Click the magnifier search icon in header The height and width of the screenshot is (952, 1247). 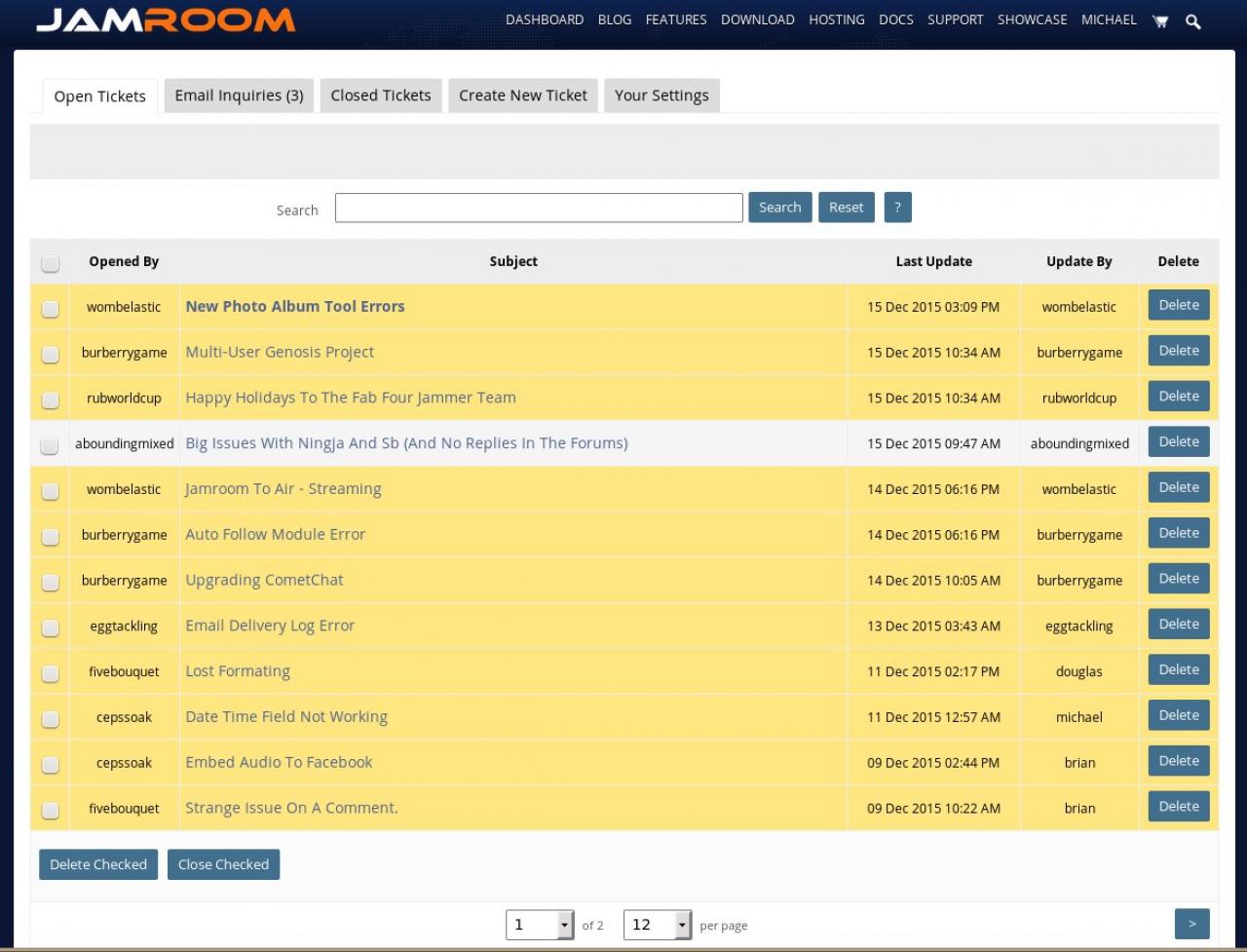1192,20
